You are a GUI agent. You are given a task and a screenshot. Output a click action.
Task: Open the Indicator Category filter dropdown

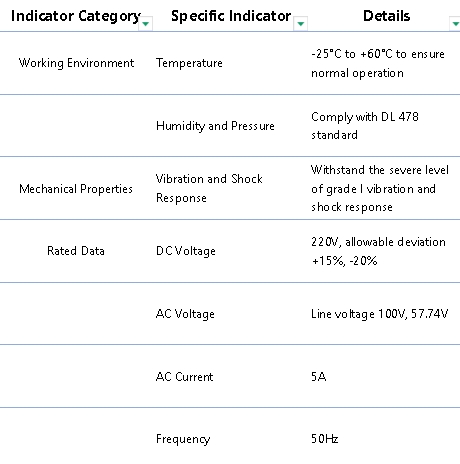pos(146,24)
